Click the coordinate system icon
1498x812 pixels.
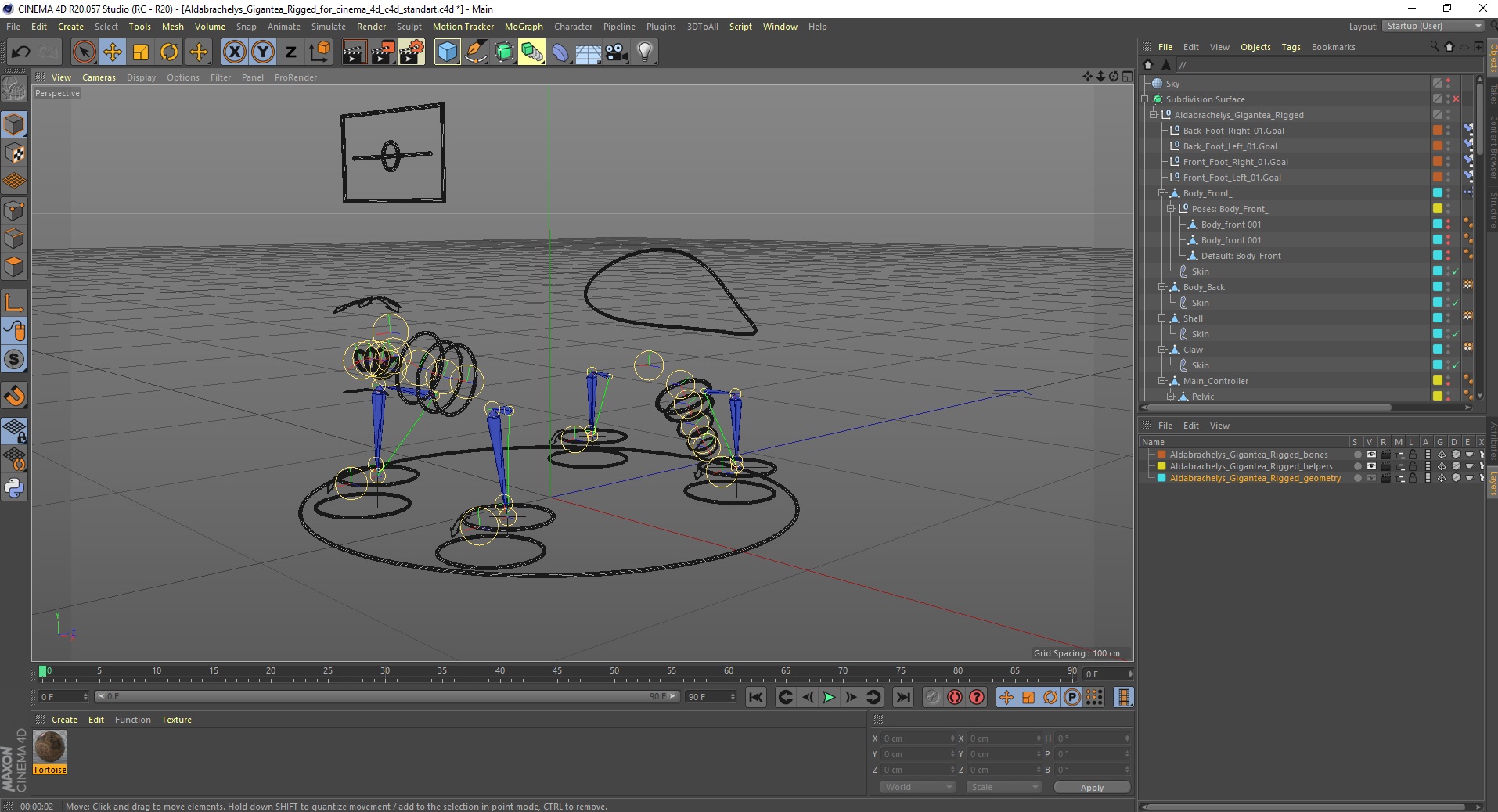pyautogui.click(x=319, y=52)
